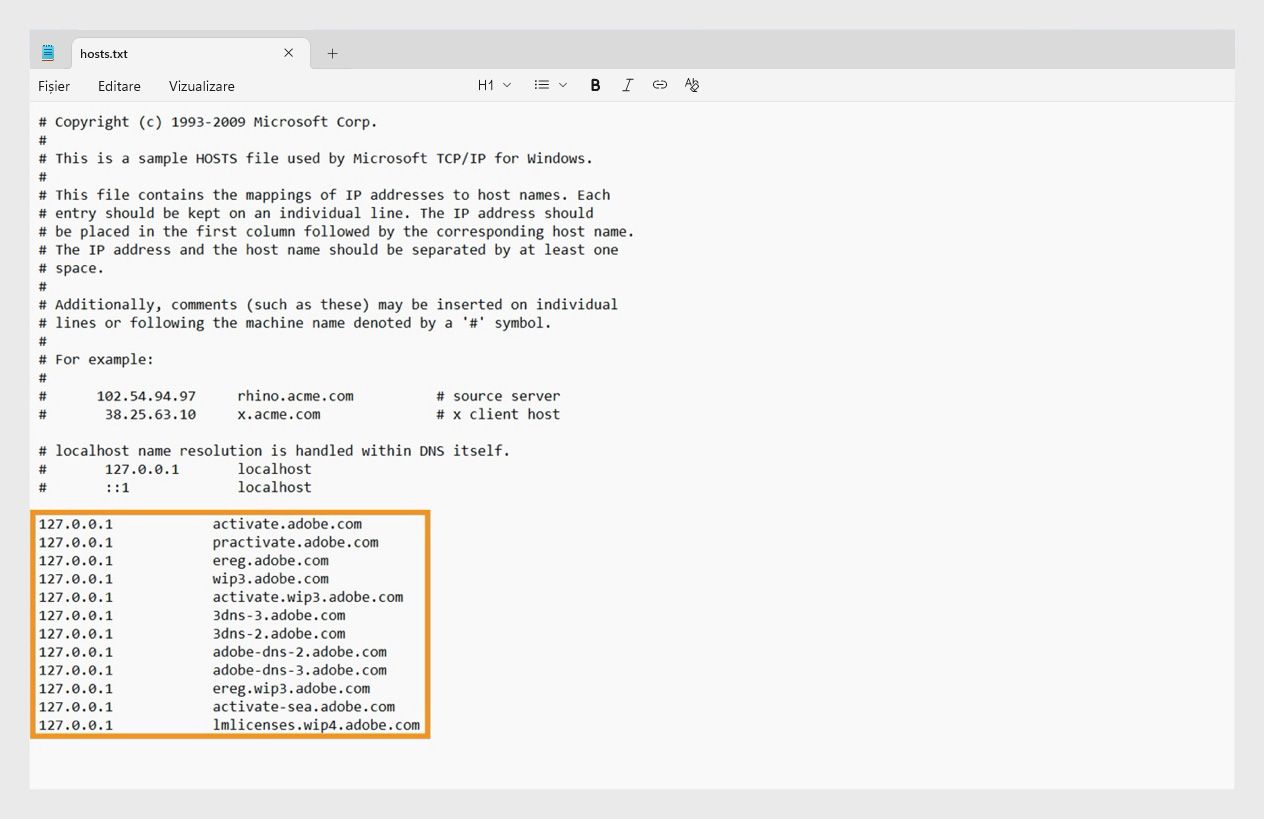Viewport: 1264px width, 819px height.
Task: Clear formatting with the eraser icon
Action: coord(692,85)
